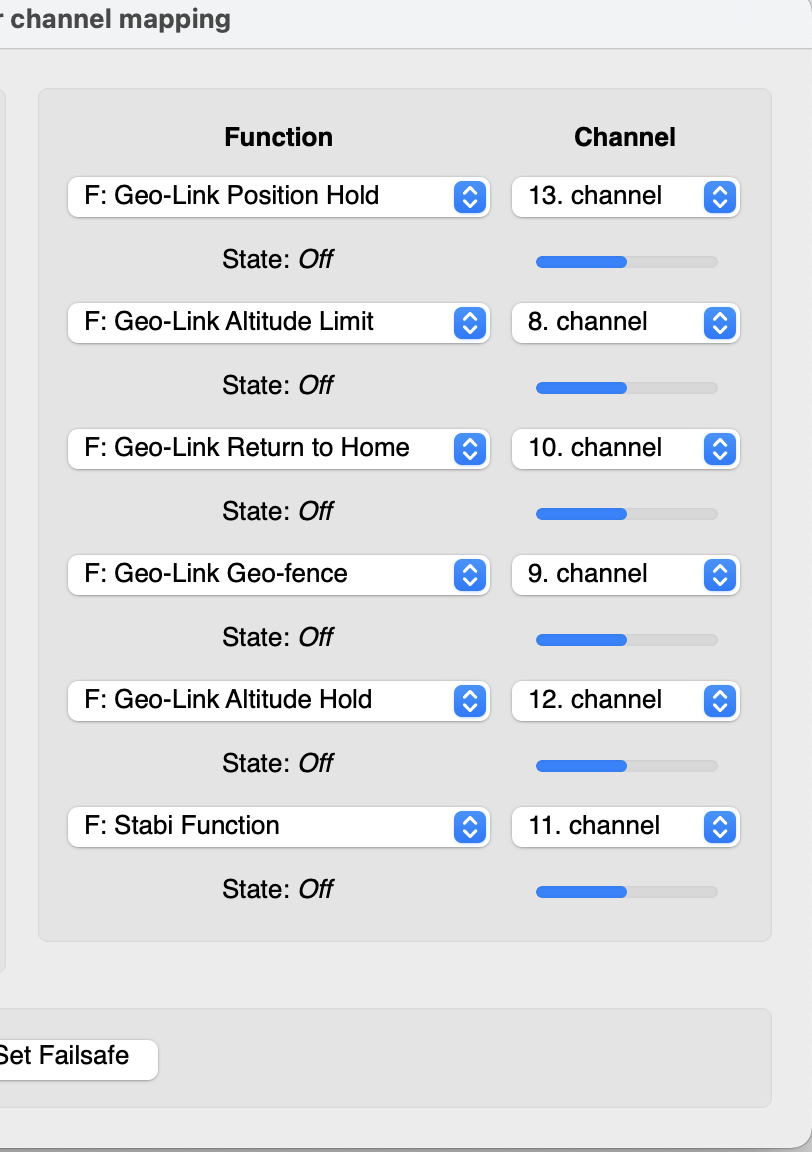The height and width of the screenshot is (1152, 812).
Task: Click the Altitude Hold channel level bar
Action: 626,766
